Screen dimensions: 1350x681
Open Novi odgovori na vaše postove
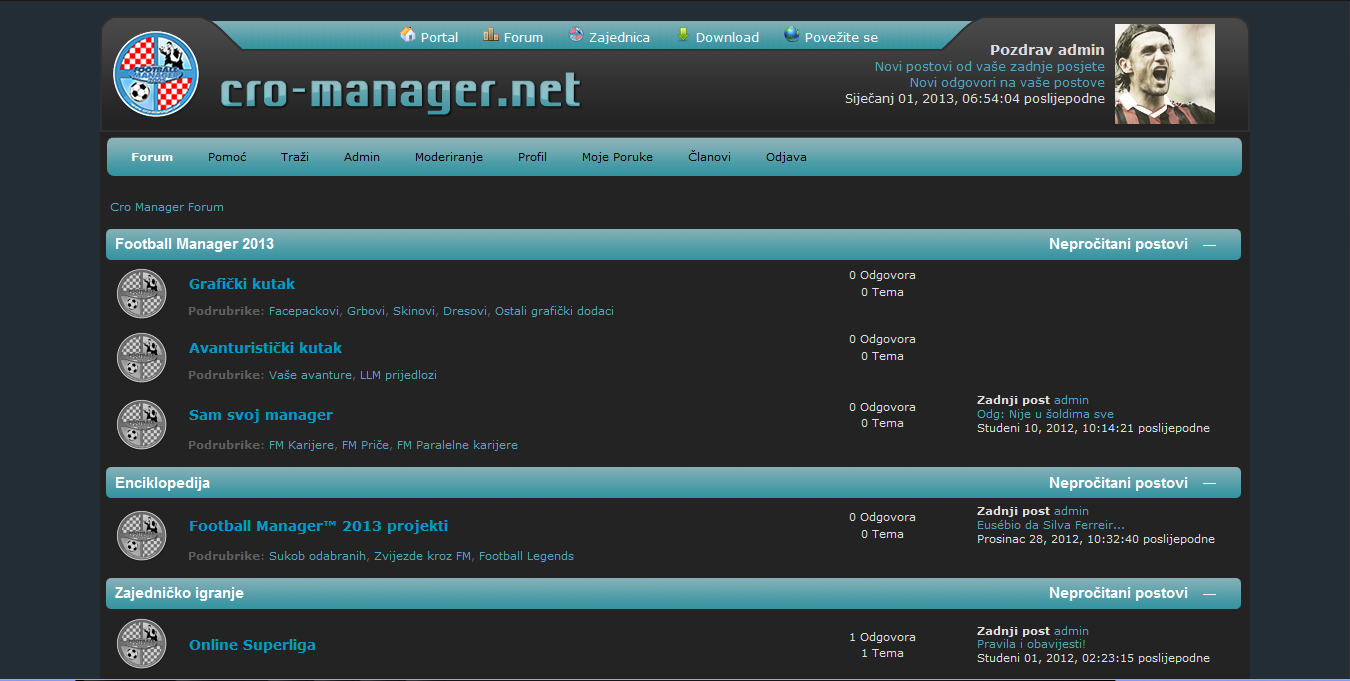pyautogui.click(x=1007, y=82)
